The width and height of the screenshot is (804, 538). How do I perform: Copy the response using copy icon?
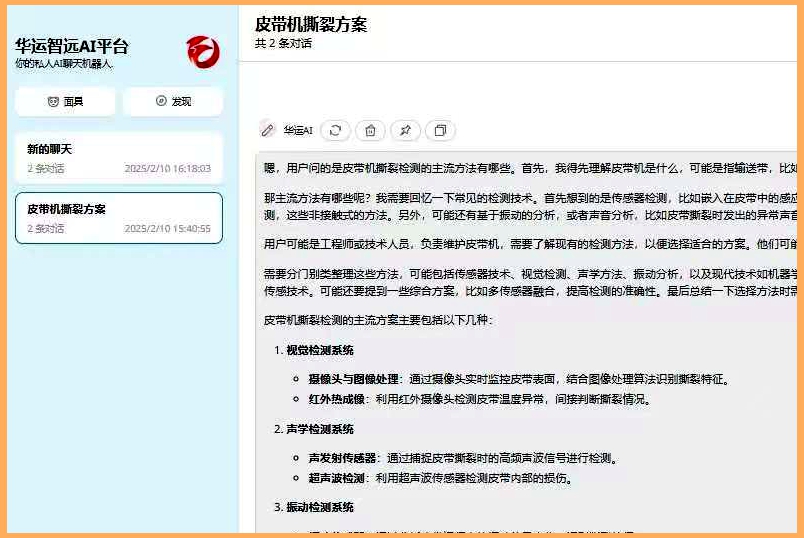[440, 130]
